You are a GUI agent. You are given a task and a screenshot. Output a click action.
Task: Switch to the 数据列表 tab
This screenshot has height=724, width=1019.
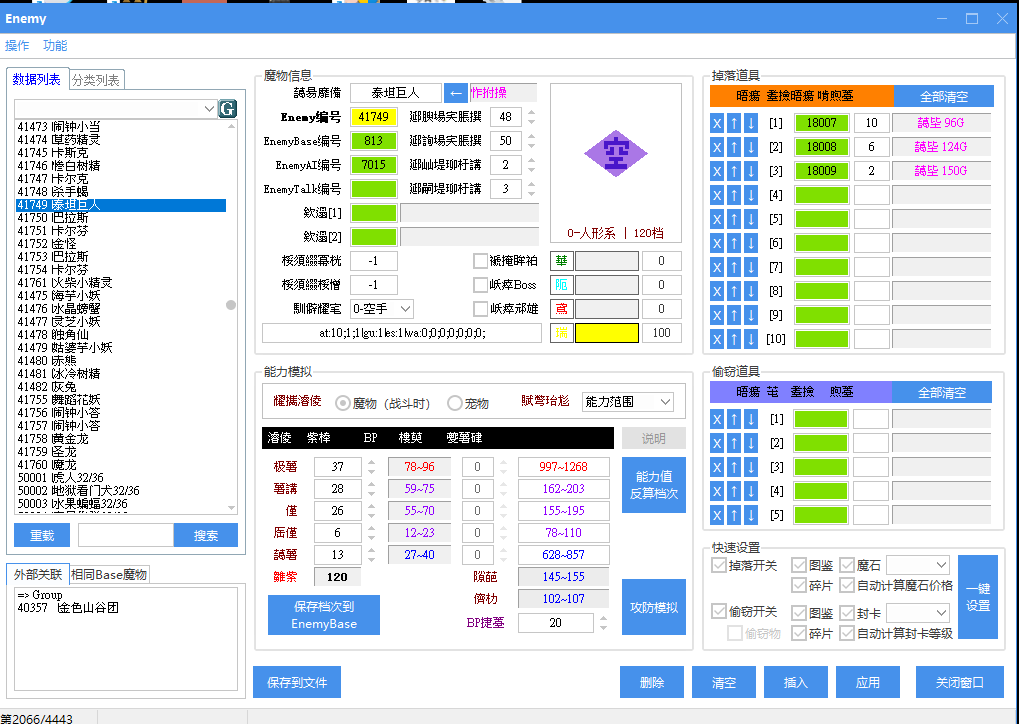pos(36,79)
